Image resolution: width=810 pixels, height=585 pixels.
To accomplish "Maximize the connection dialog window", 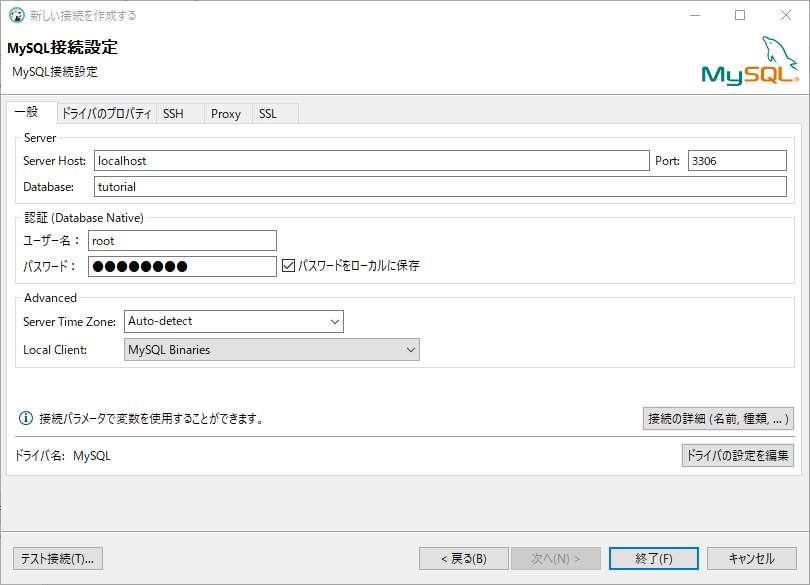I will coord(740,15).
